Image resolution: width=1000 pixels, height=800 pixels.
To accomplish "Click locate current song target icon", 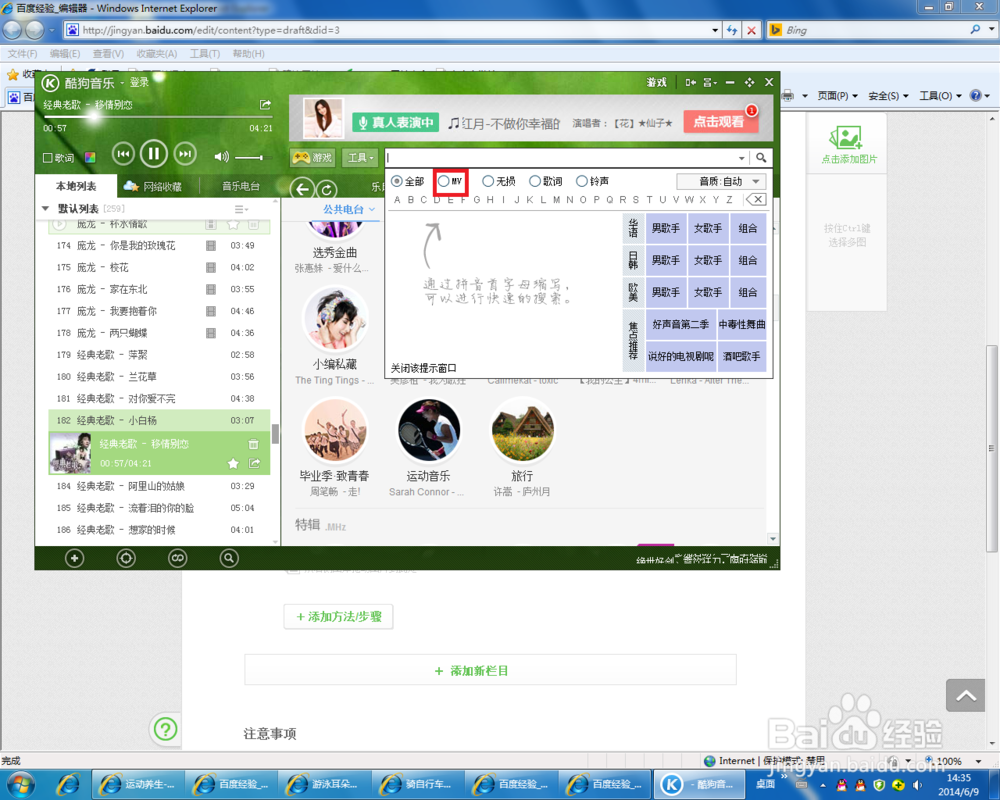I will click(x=126, y=558).
